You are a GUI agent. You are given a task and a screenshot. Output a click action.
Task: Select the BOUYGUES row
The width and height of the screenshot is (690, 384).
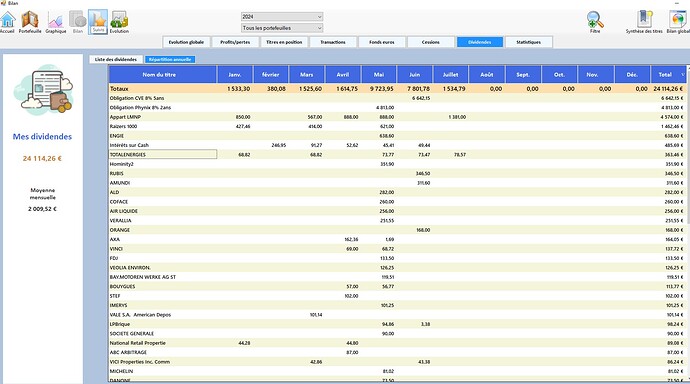pos(397,286)
